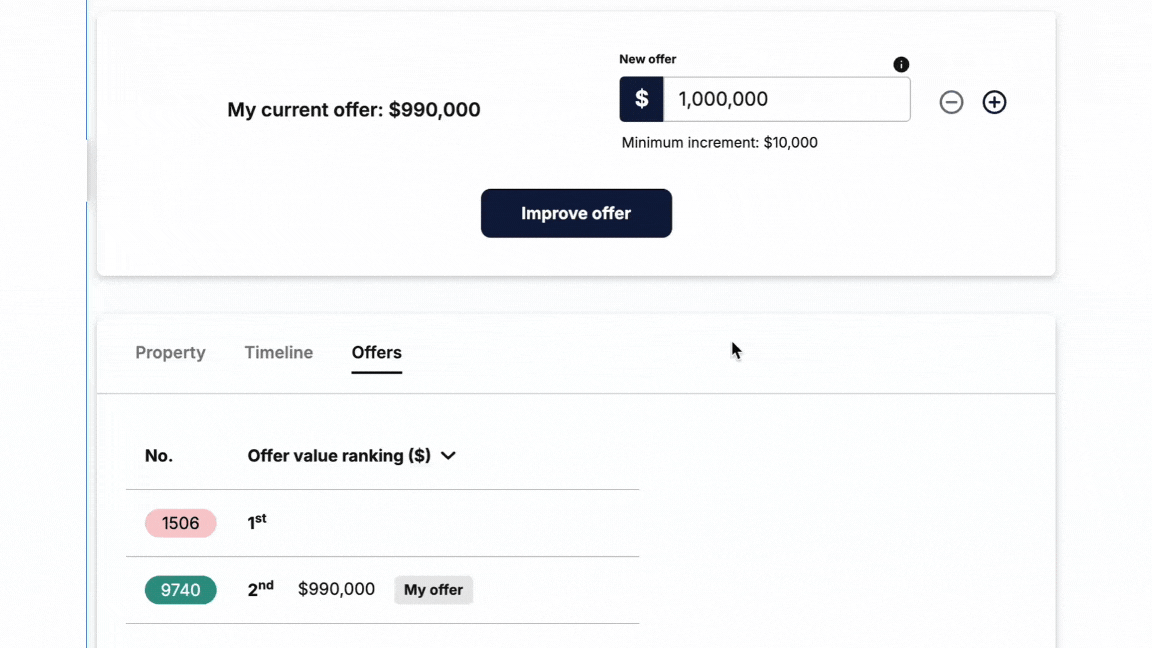Screen dimensions: 1152x648
Task: Open the Timeline tab
Action: tap(278, 352)
